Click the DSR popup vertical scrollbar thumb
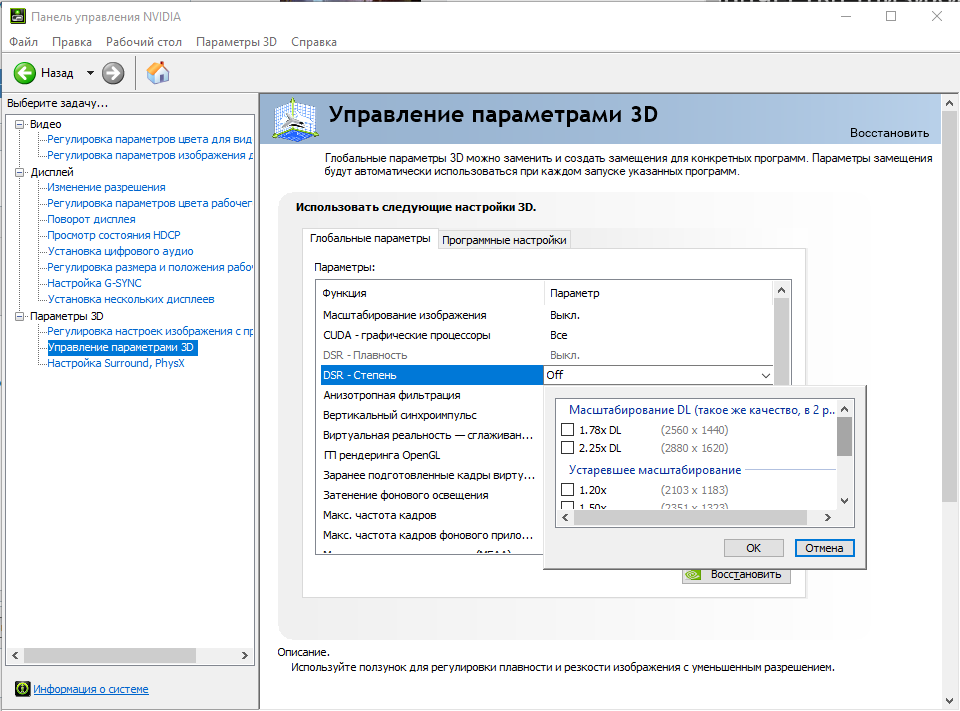Viewport: 960px width, 711px height. click(844, 436)
